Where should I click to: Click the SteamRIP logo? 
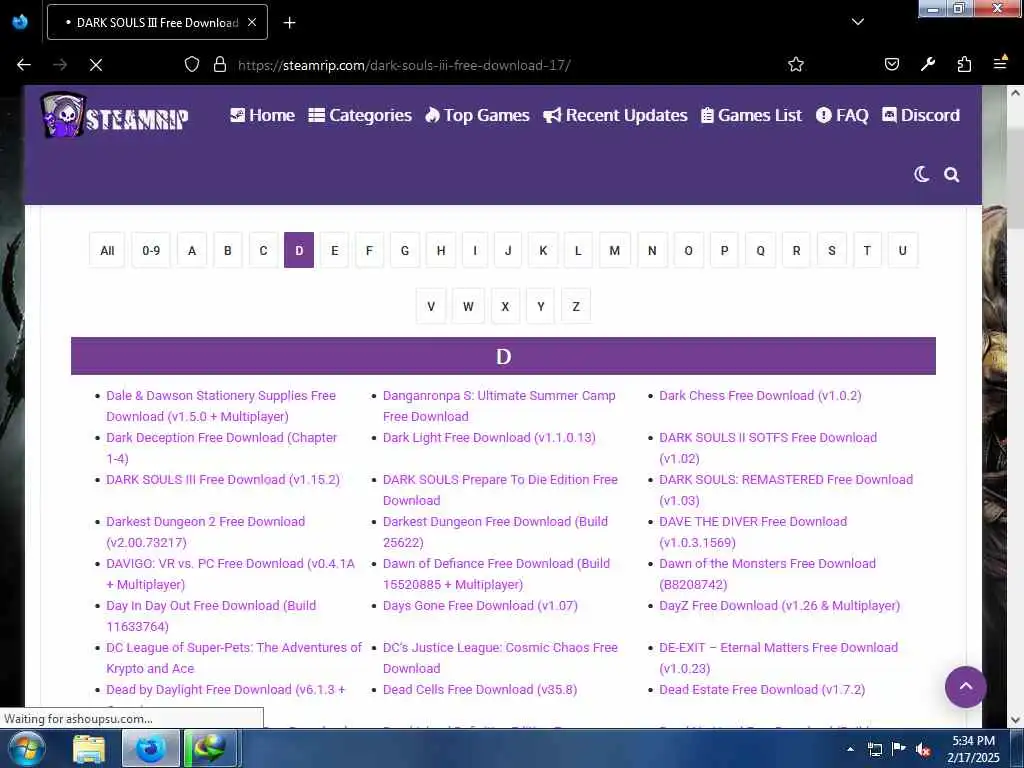coord(115,116)
